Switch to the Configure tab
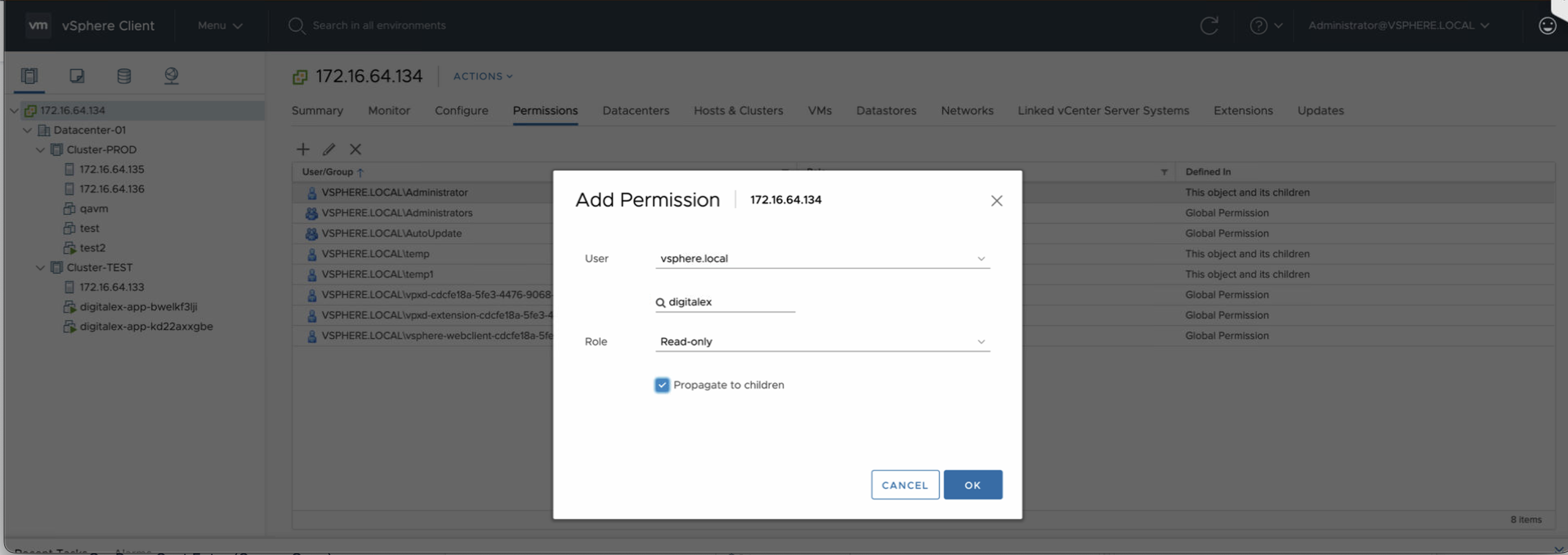This screenshot has height=555, width=1568. coord(461,111)
